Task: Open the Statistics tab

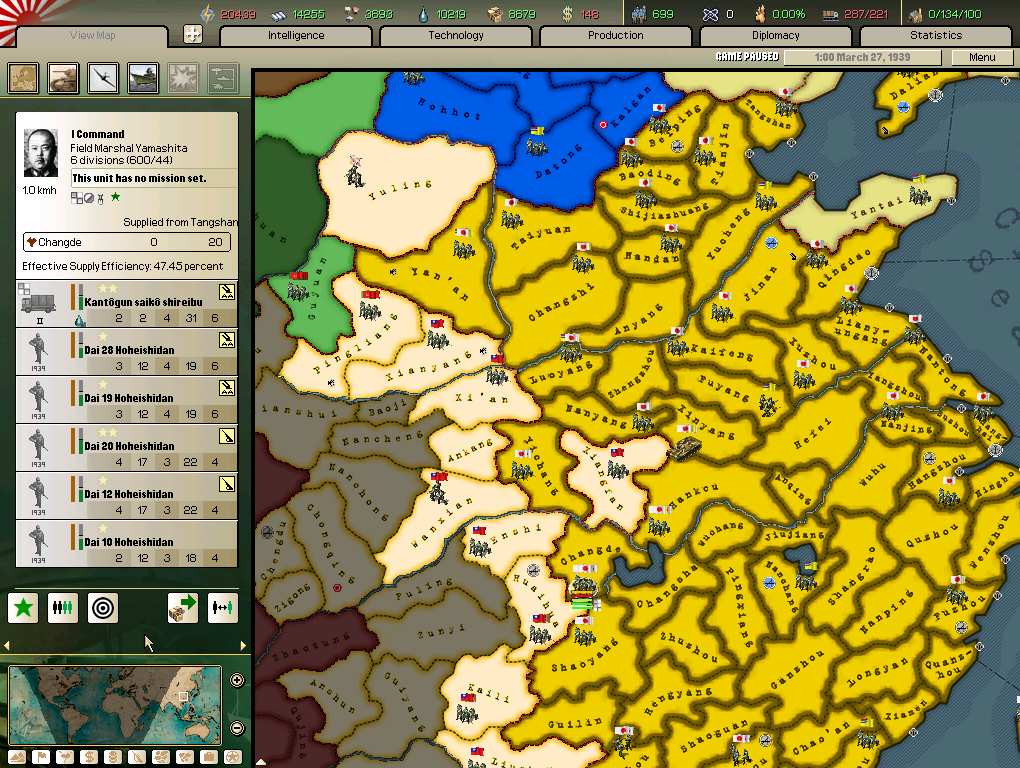Action: coord(936,35)
